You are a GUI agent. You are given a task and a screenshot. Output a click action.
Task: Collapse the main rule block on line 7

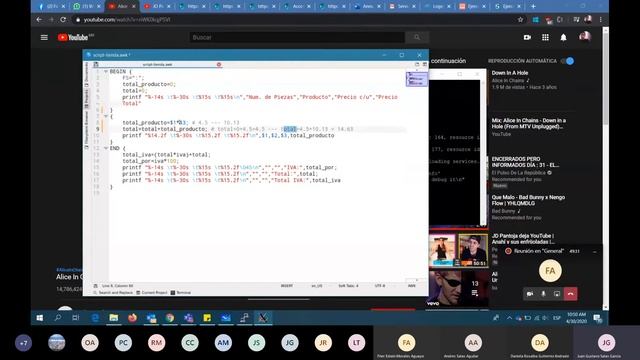tap(106, 116)
